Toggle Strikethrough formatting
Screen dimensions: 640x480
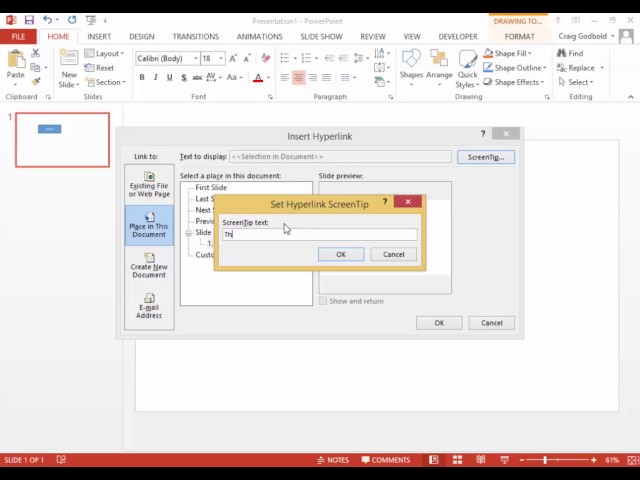[x=197, y=77]
